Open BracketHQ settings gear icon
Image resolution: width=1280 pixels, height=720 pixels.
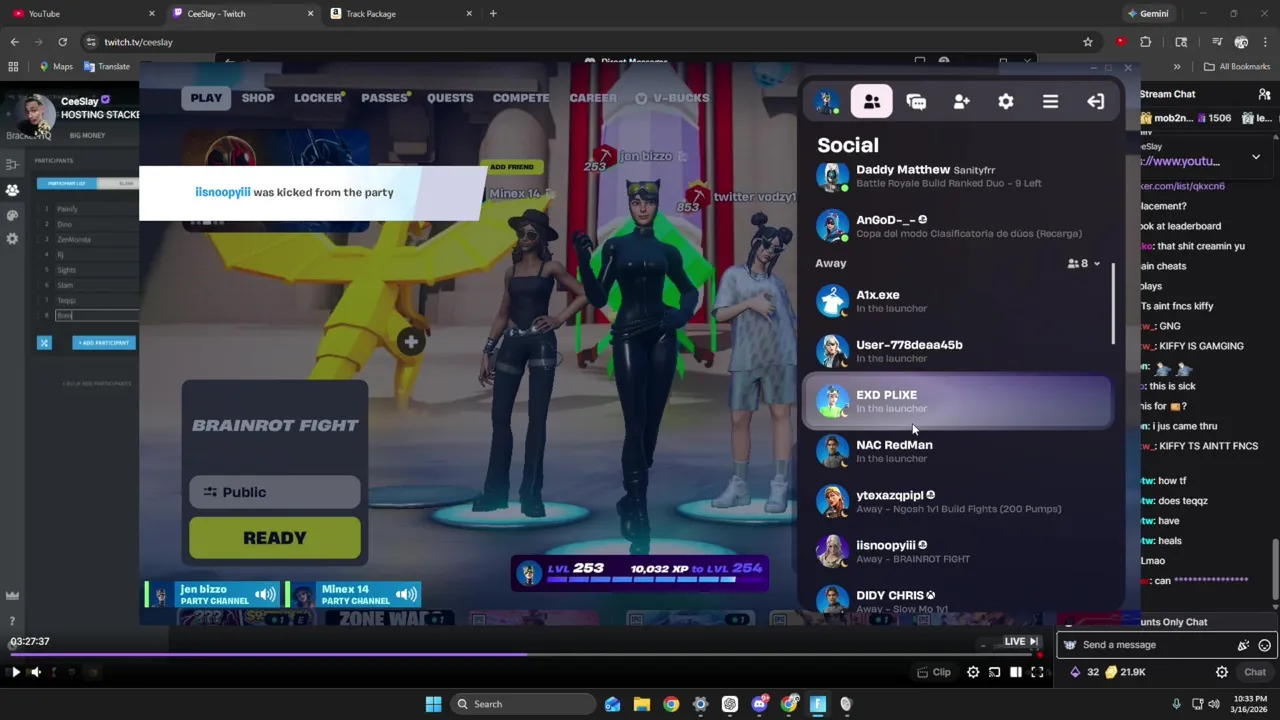click(12, 239)
